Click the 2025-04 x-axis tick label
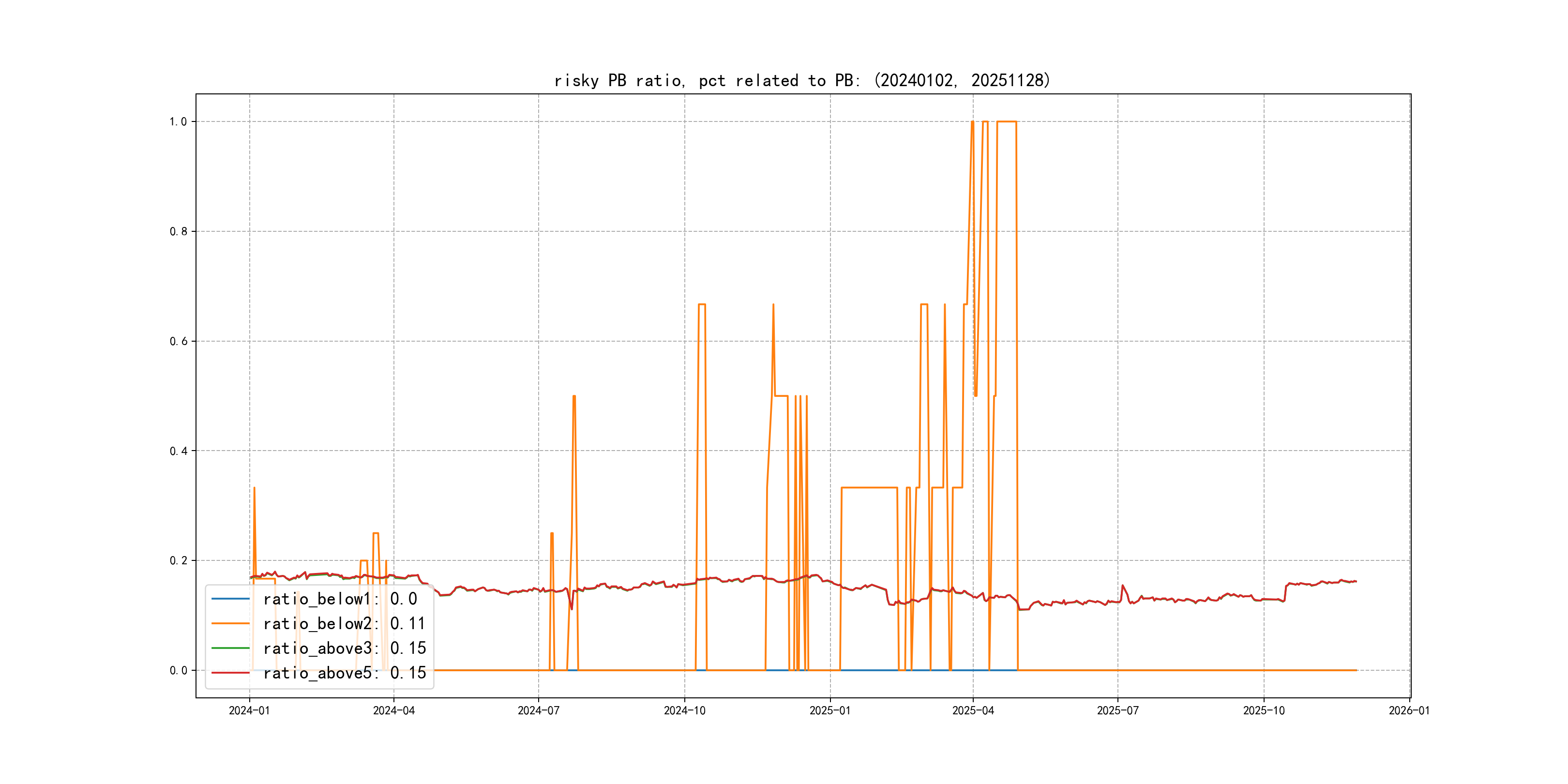 pyautogui.click(x=973, y=710)
